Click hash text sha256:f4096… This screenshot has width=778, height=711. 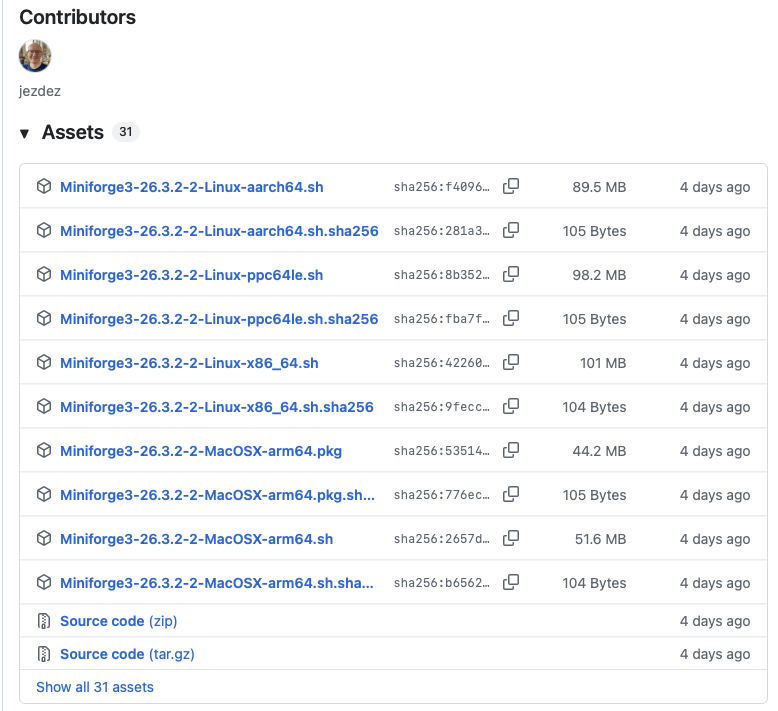[x=442, y=187]
